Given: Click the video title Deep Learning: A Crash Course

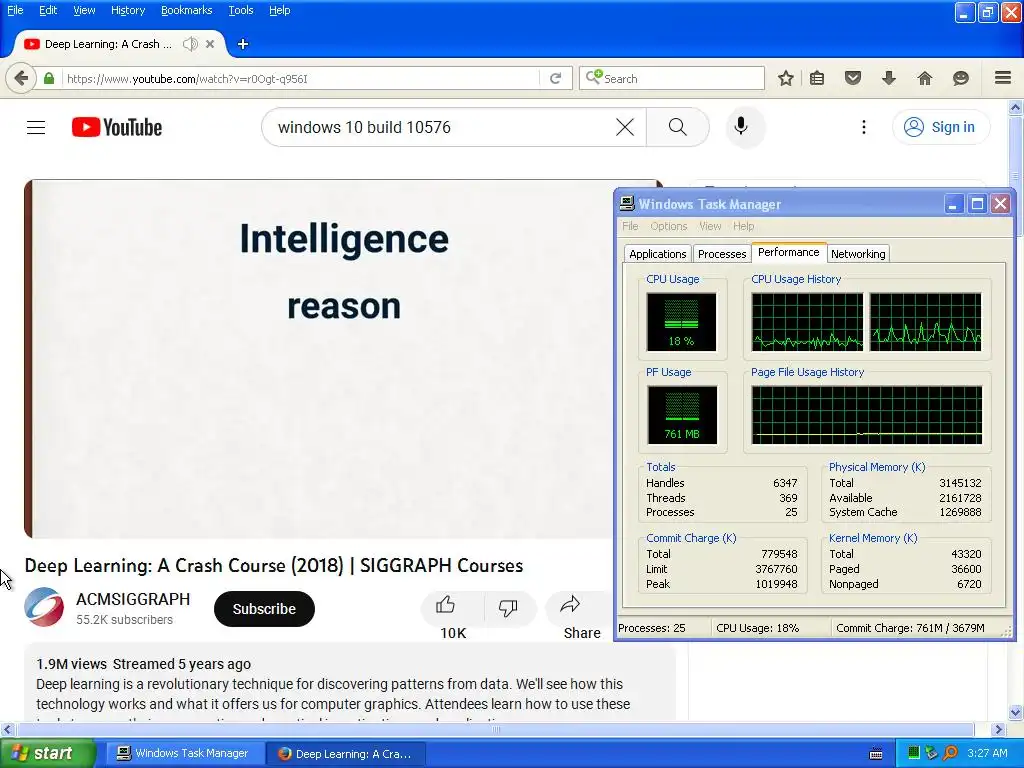Looking at the screenshot, I should 274,565.
